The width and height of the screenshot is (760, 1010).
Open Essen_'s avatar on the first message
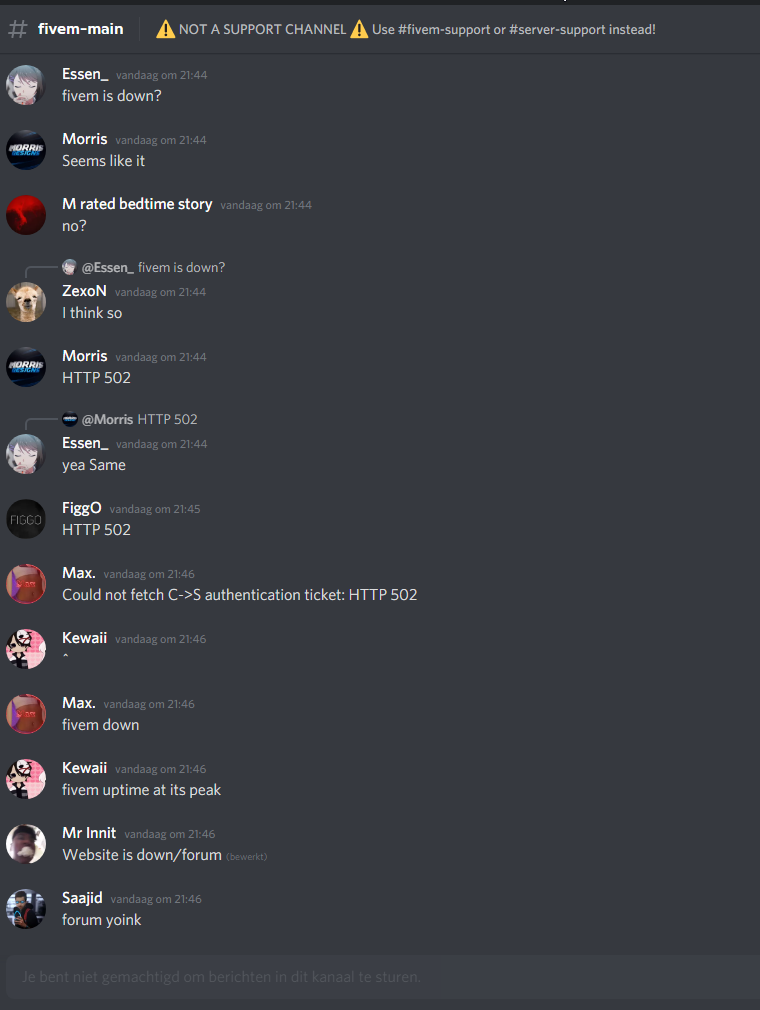coord(26,85)
